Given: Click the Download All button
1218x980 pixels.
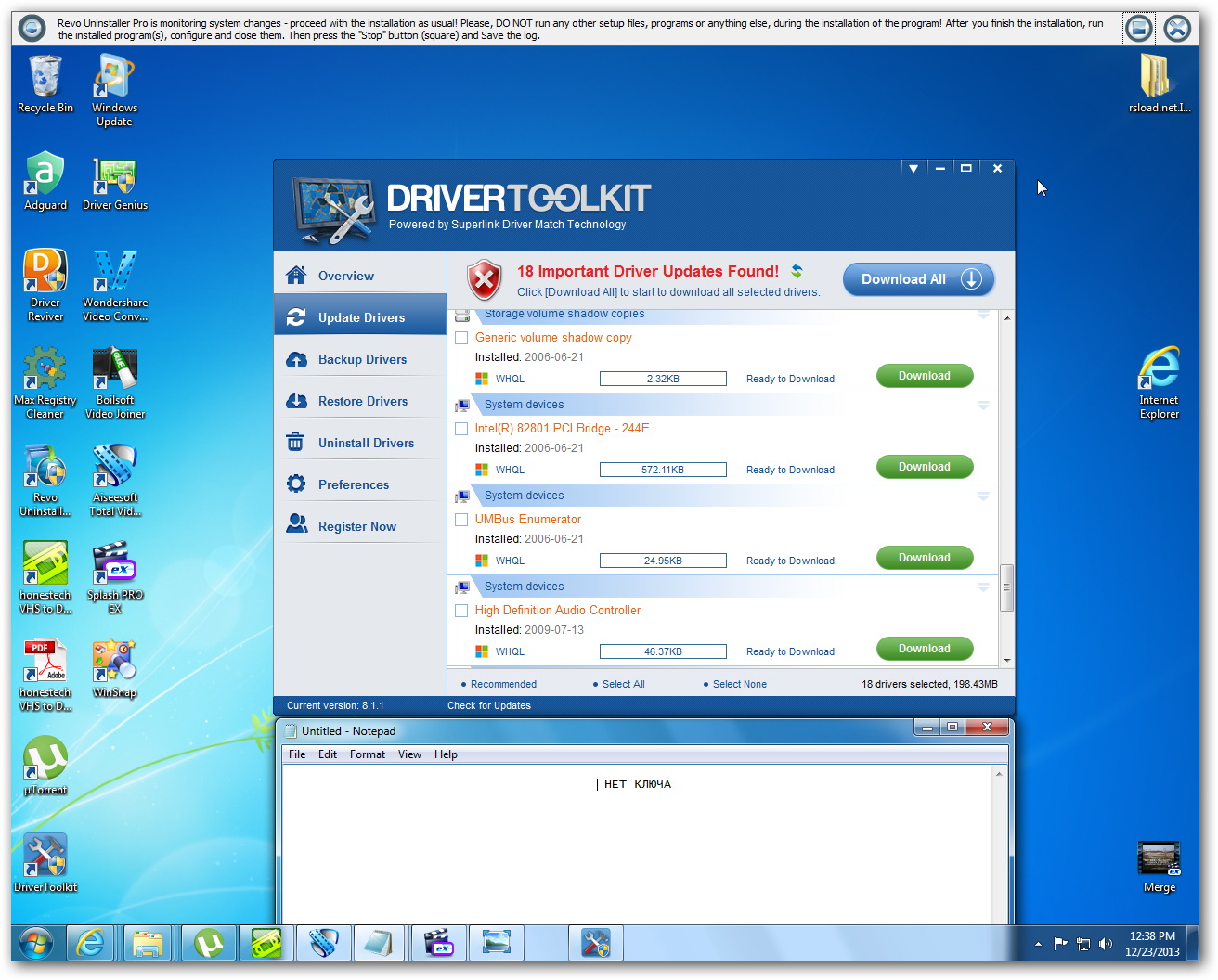Looking at the screenshot, I should (918, 279).
